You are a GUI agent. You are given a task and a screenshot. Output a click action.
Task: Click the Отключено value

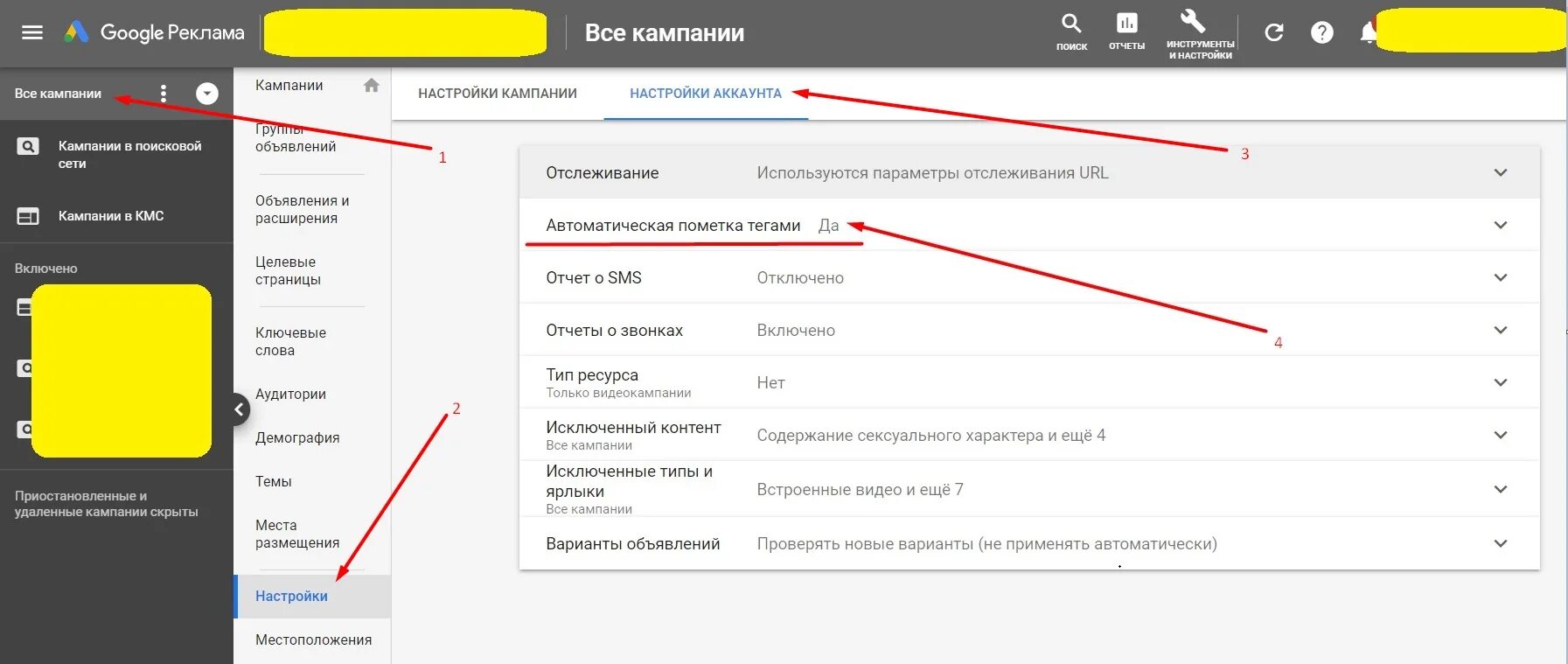[800, 278]
